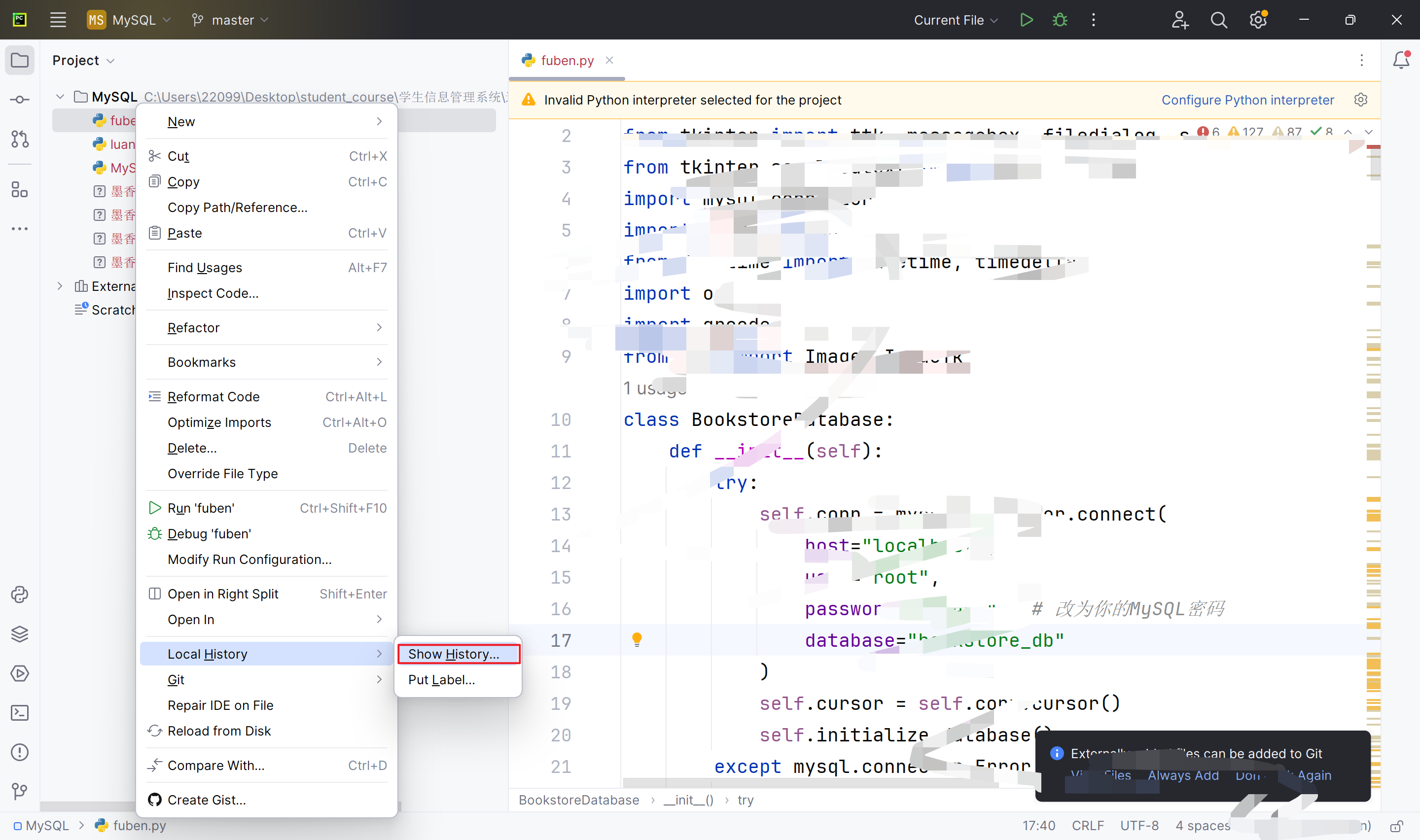
Task: Choose Reformat Code from context menu
Action: click(x=213, y=396)
